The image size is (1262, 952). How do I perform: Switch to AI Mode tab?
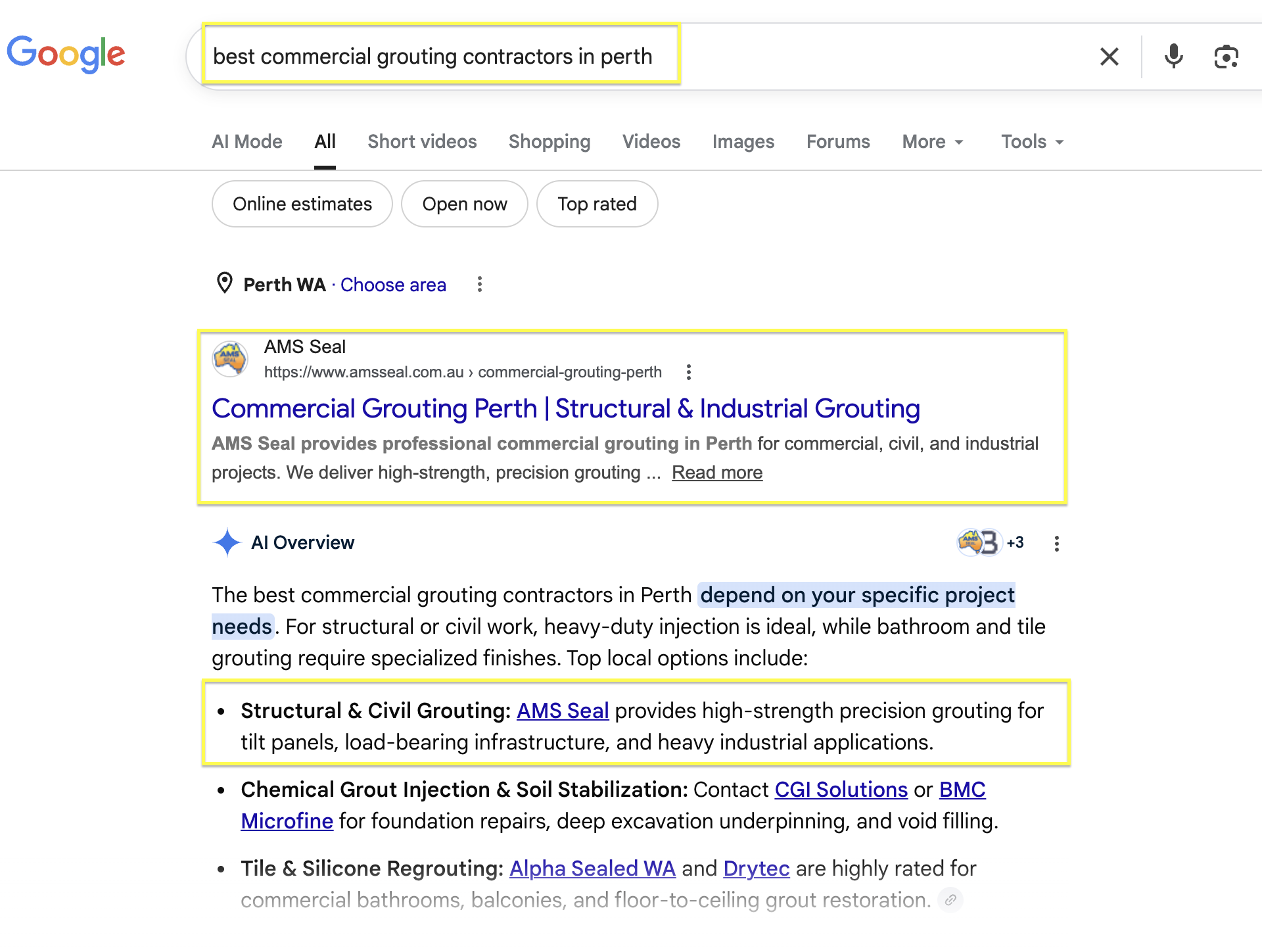(247, 141)
